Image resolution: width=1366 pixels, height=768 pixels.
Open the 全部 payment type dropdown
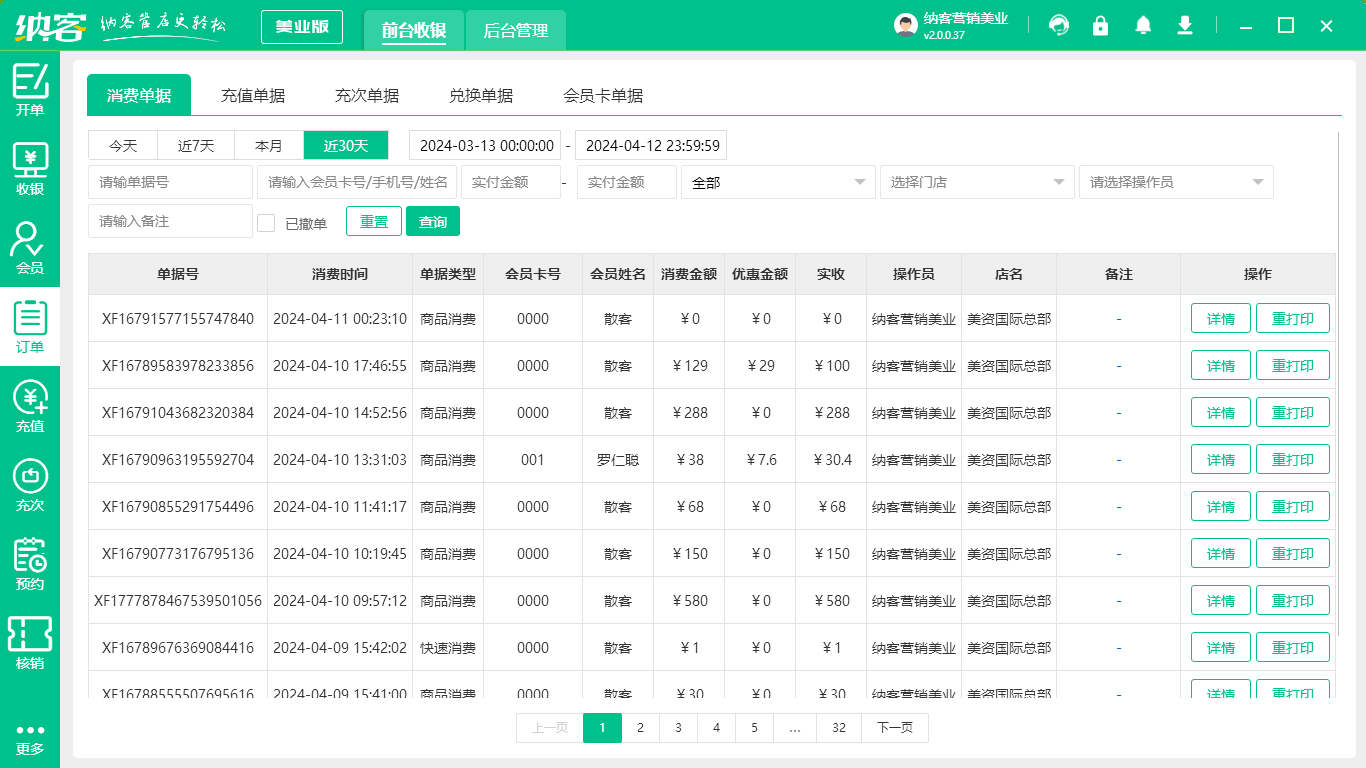[x=778, y=182]
